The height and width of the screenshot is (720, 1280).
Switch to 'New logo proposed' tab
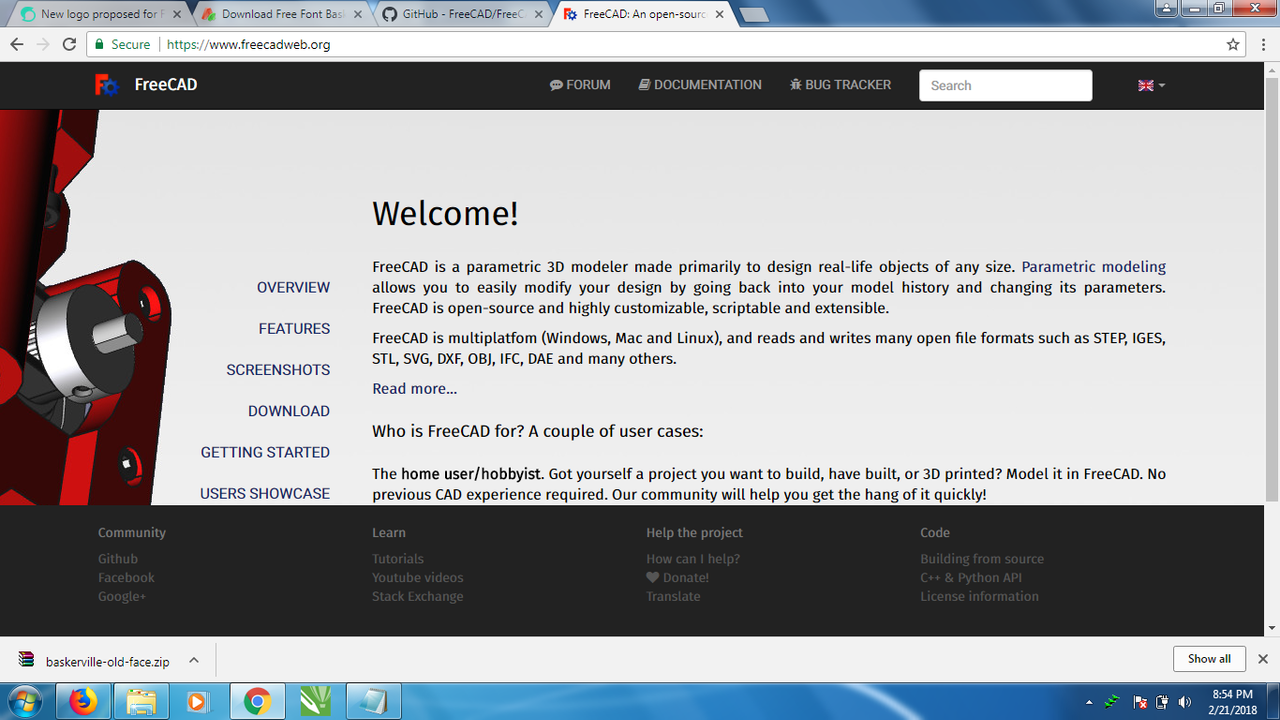pos(97,15)
